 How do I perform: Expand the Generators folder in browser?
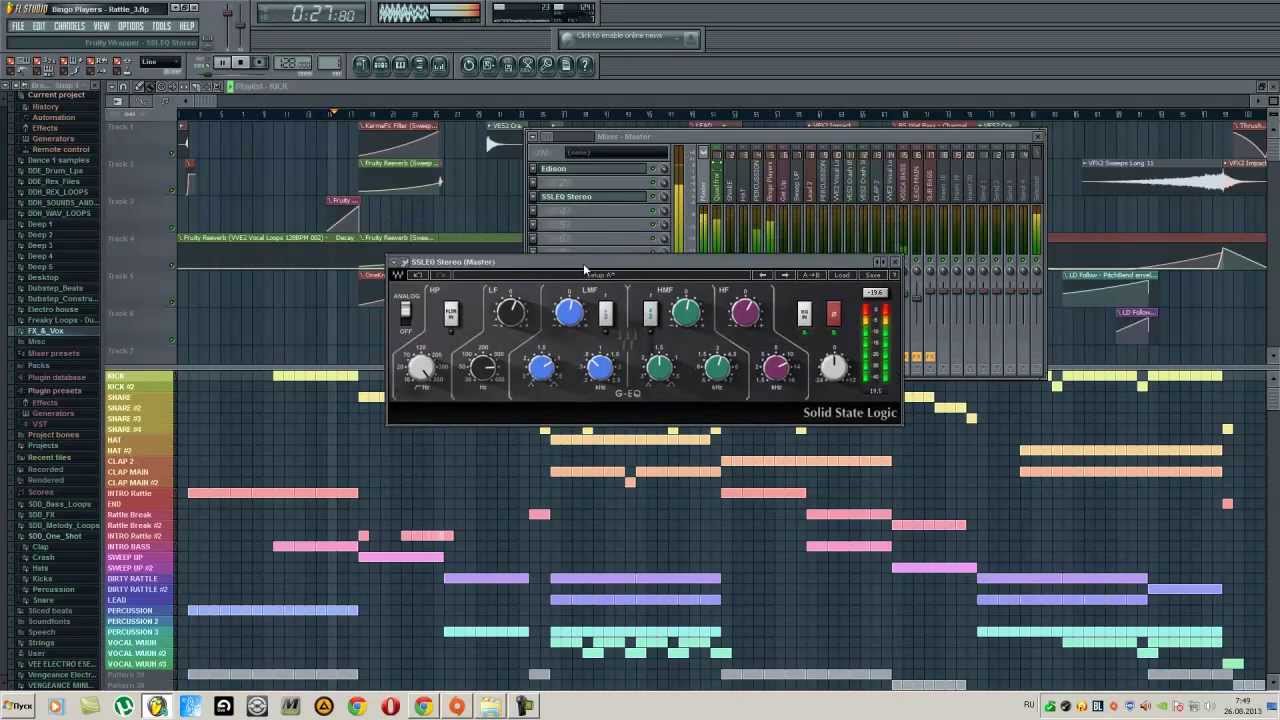[53, 138]
